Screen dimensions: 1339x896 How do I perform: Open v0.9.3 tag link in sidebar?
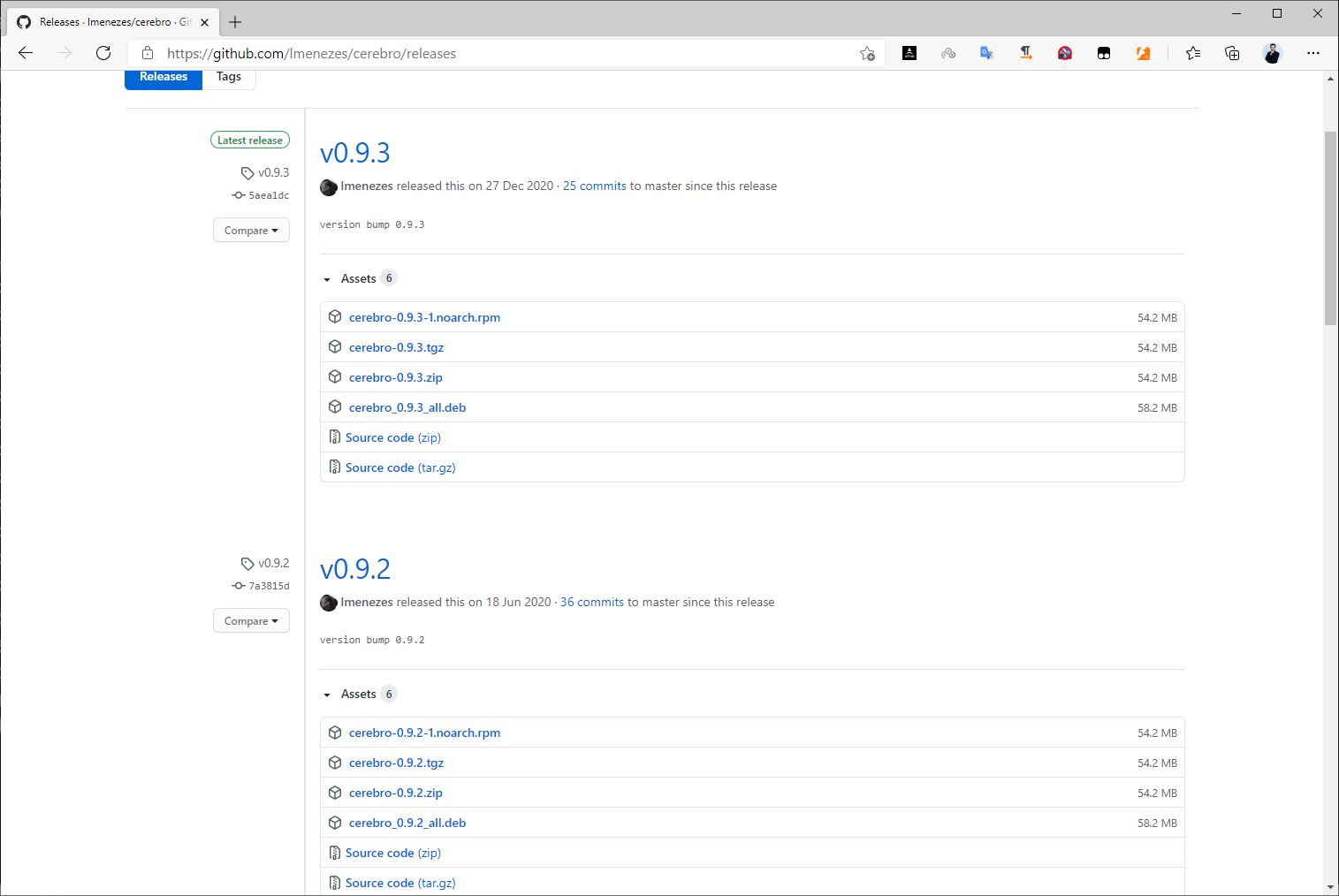273,172
